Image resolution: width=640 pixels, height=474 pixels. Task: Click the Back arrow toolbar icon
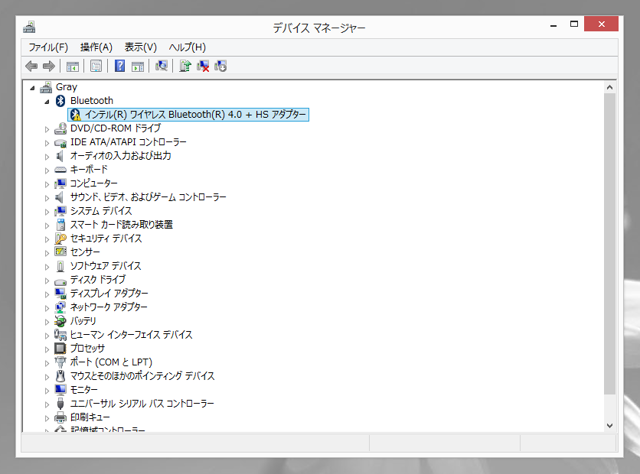click(x=31, y=66)
